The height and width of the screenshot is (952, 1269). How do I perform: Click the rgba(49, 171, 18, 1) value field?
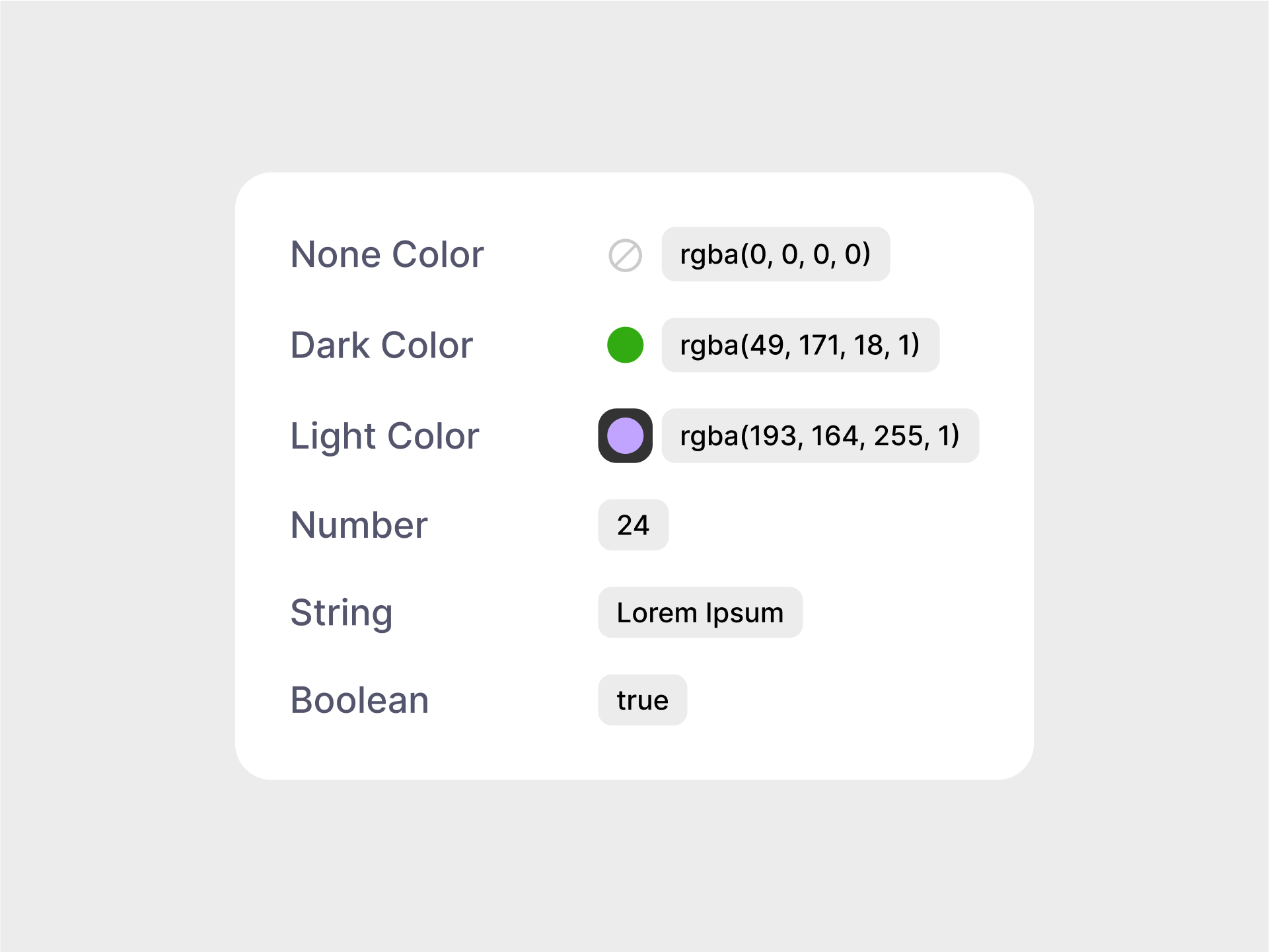click(x=801, y=345)
